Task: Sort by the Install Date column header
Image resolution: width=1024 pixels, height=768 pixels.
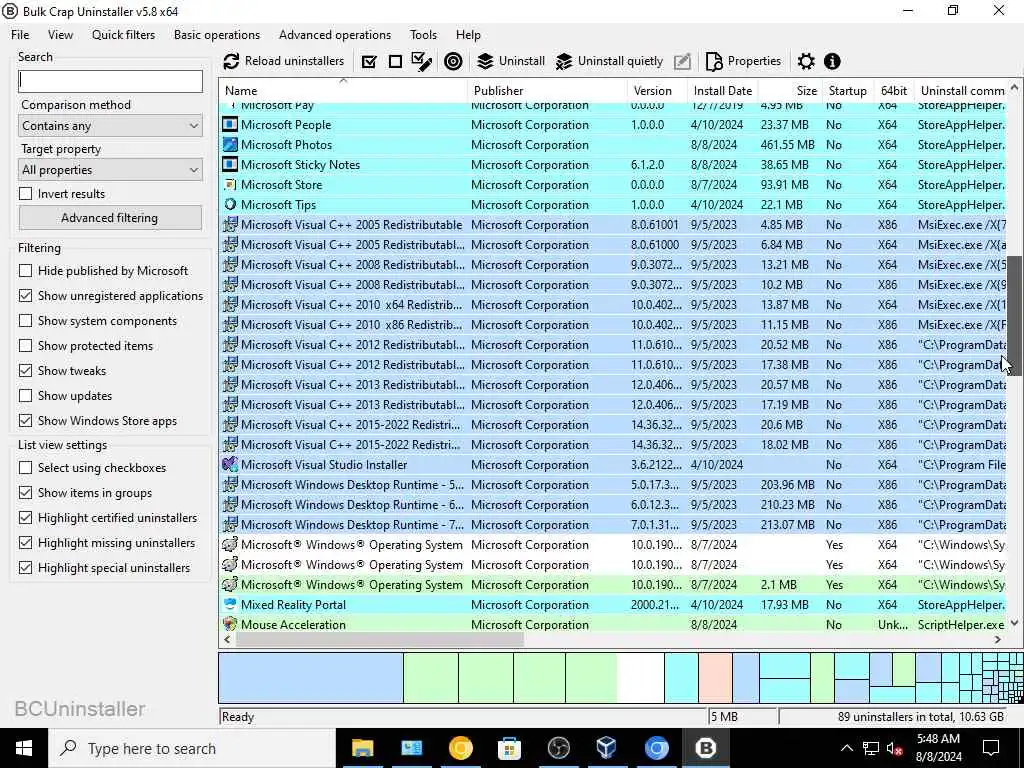Action: point(722,90)
